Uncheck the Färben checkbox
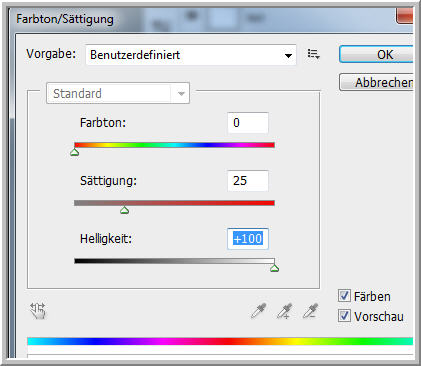The width and height of the screenshot is (421, 366). coord(344,296)
